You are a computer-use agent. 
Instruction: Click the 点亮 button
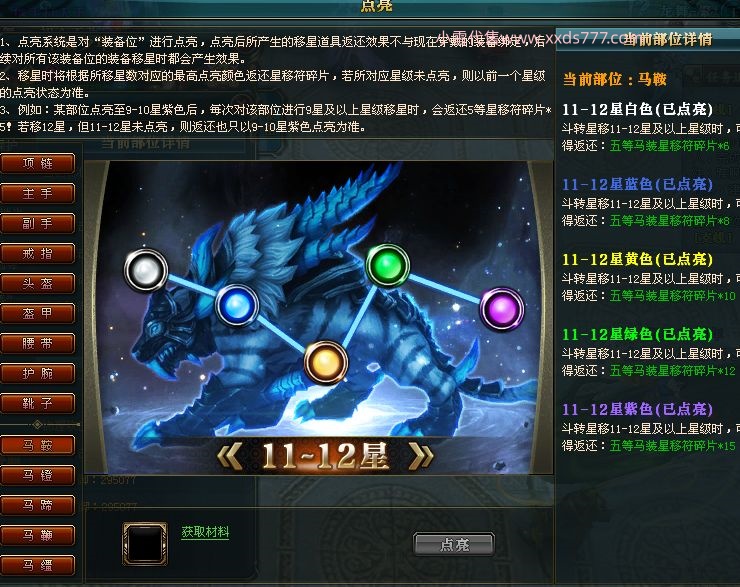click(454, 545)
